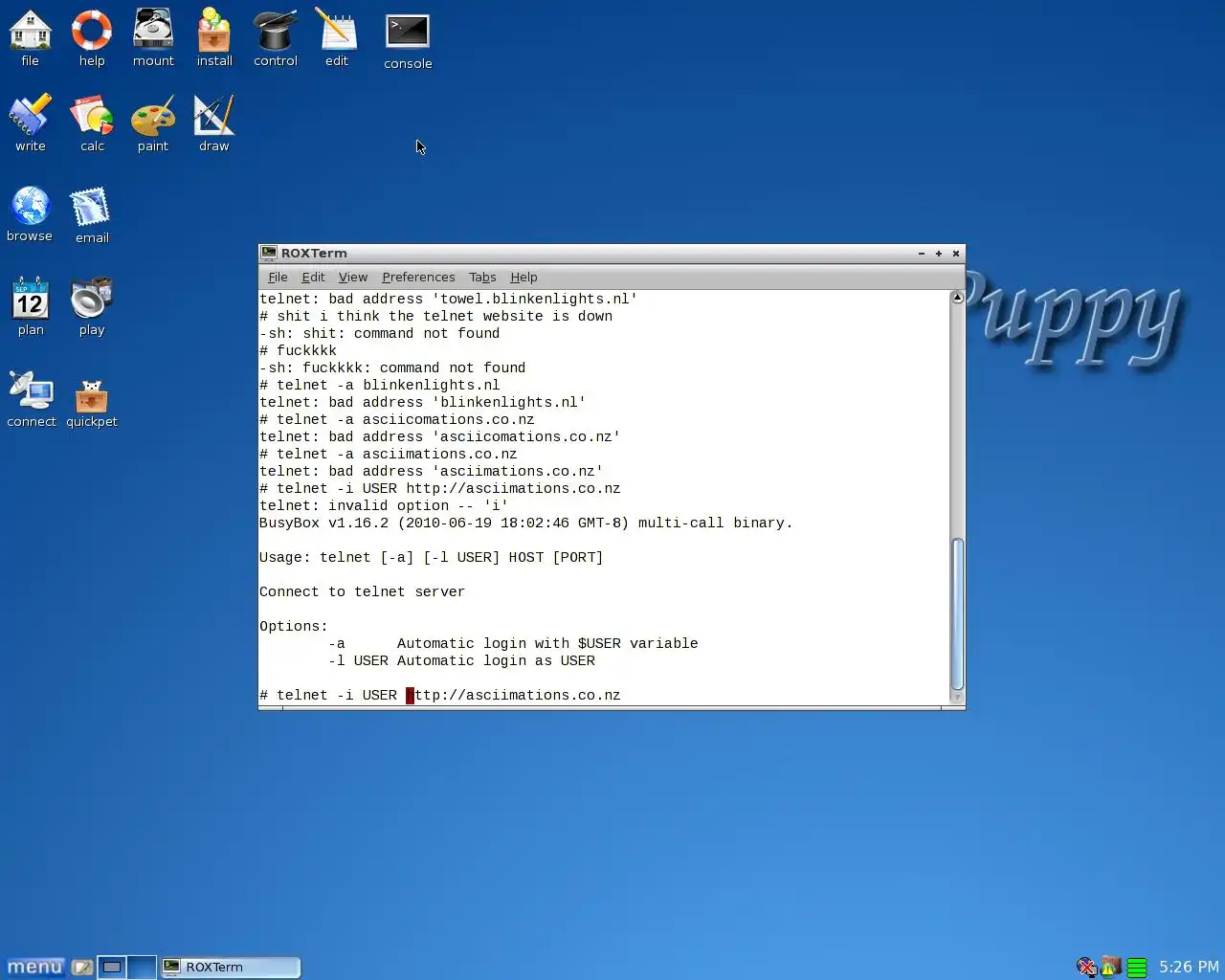Click the 5:26 PM clock
Image resolution: width=1225 pixels, height=980 pixels.
(x=1189, y=967)
